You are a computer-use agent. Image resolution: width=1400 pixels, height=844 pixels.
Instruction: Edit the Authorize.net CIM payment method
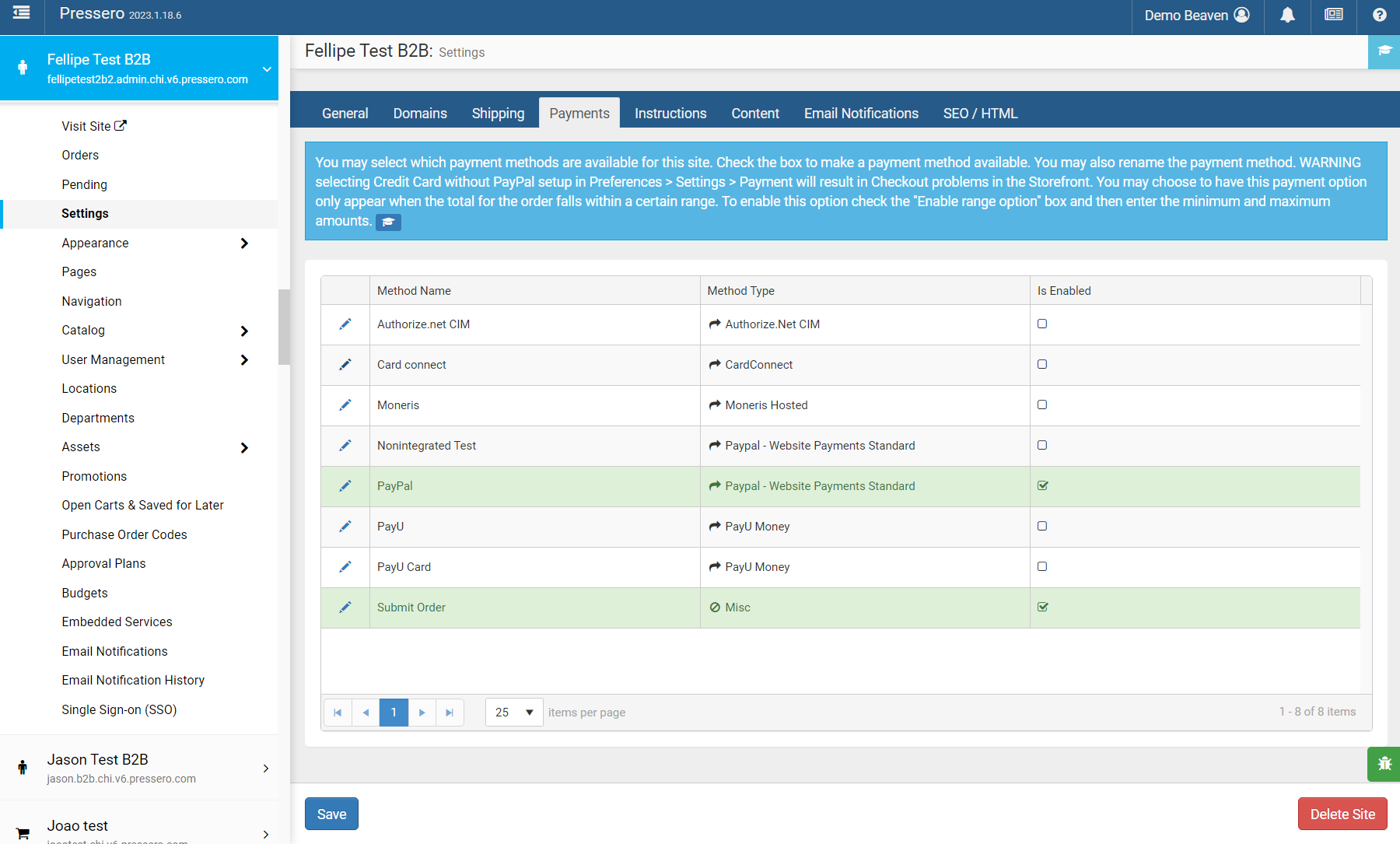pos(345,324)
